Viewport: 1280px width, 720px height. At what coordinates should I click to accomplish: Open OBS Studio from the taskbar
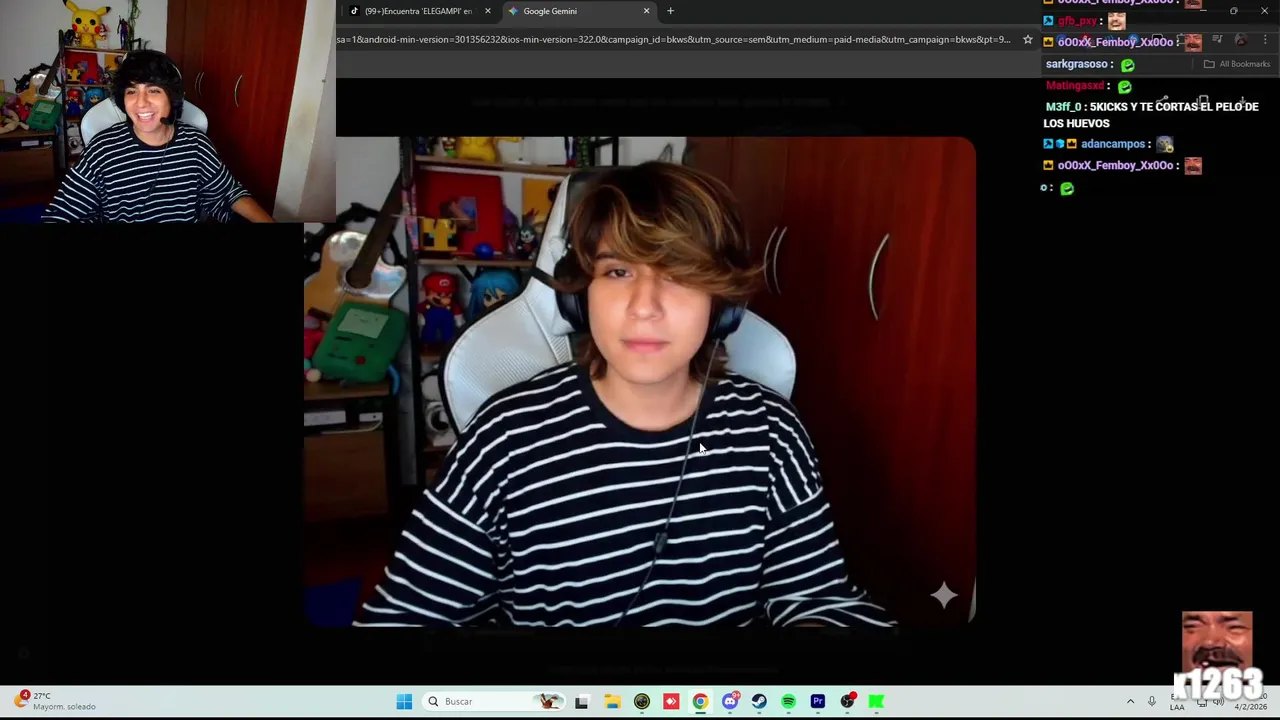[848, 701]
